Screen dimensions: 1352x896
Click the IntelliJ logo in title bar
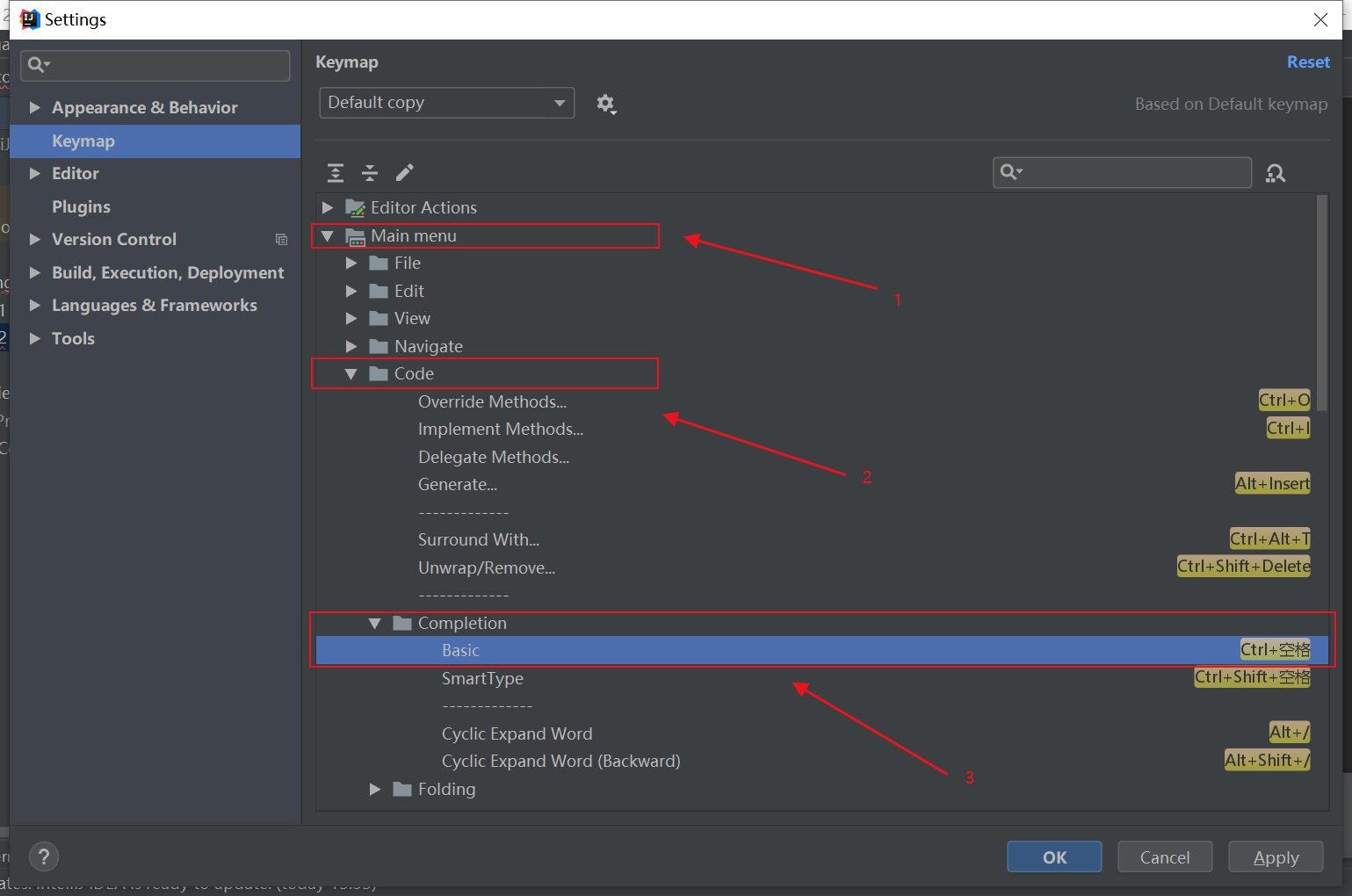pos(30,19)
